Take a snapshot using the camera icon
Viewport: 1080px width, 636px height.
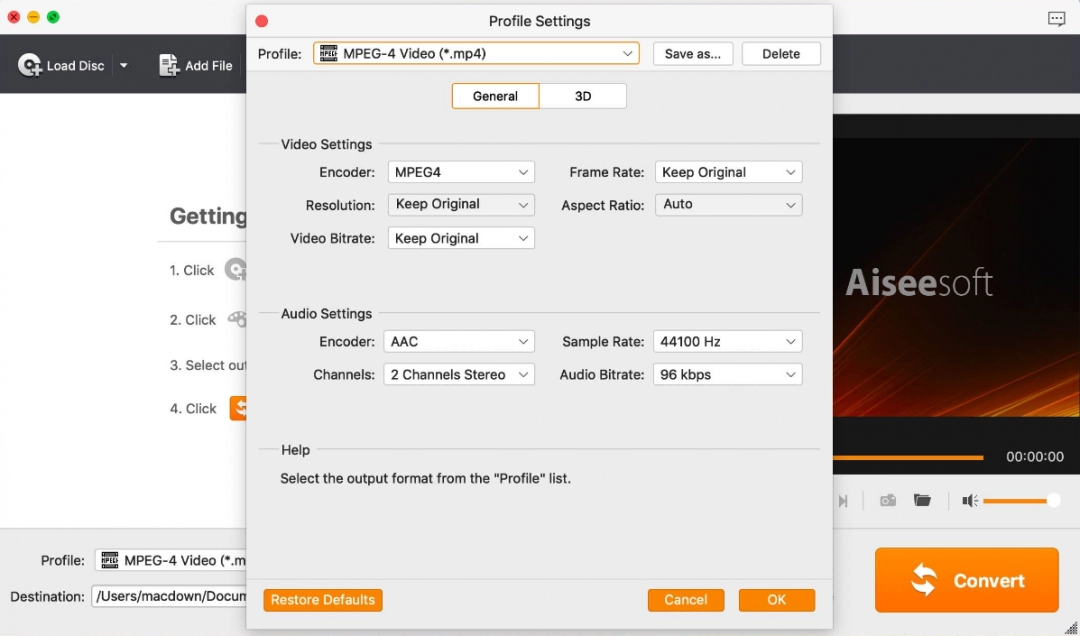pos(887,500)
